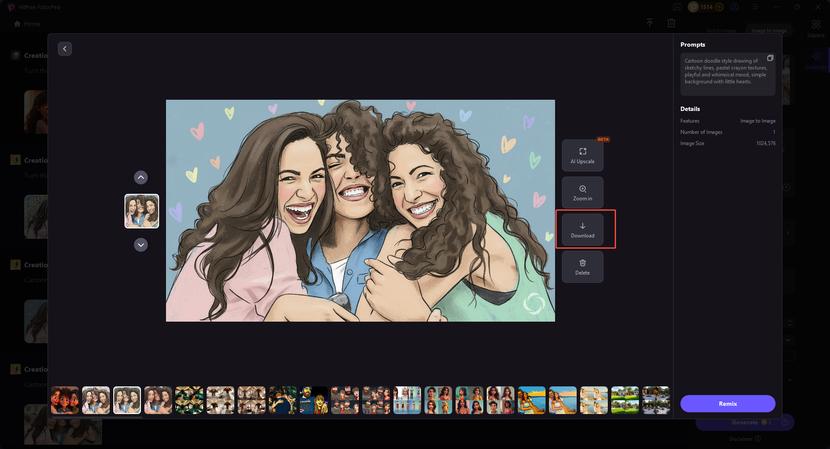The height and width of the screenshot is (449, 830).
Task: Delete the current image
Action: (582, 267)
